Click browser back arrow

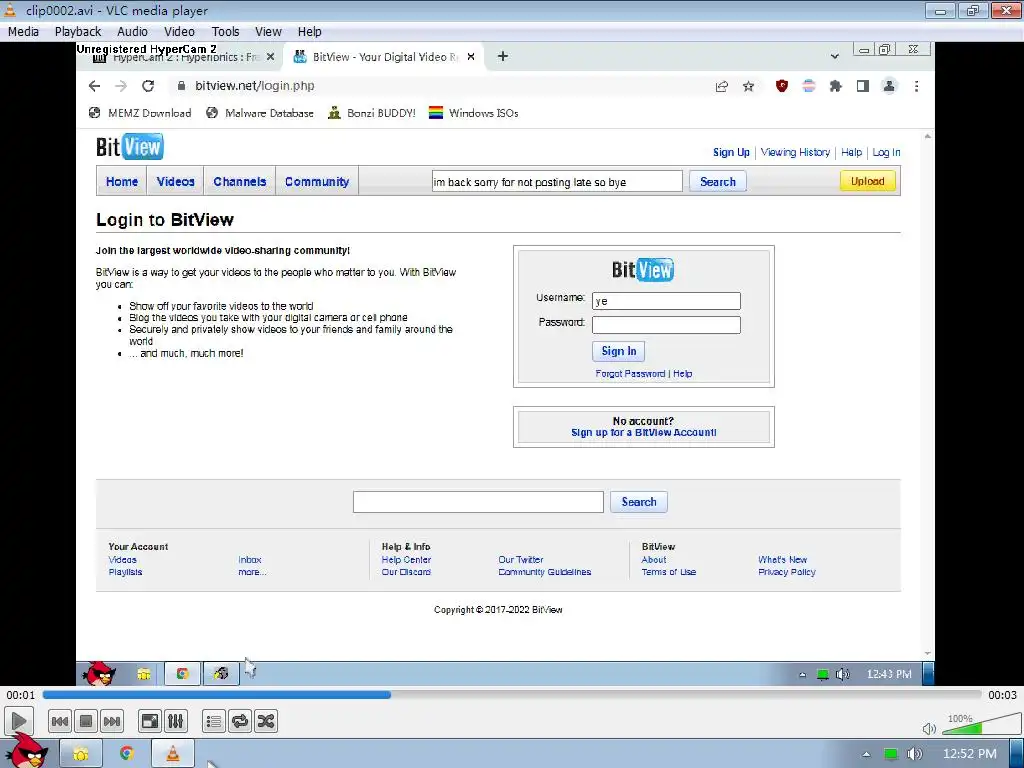click(x=94, y=86)
